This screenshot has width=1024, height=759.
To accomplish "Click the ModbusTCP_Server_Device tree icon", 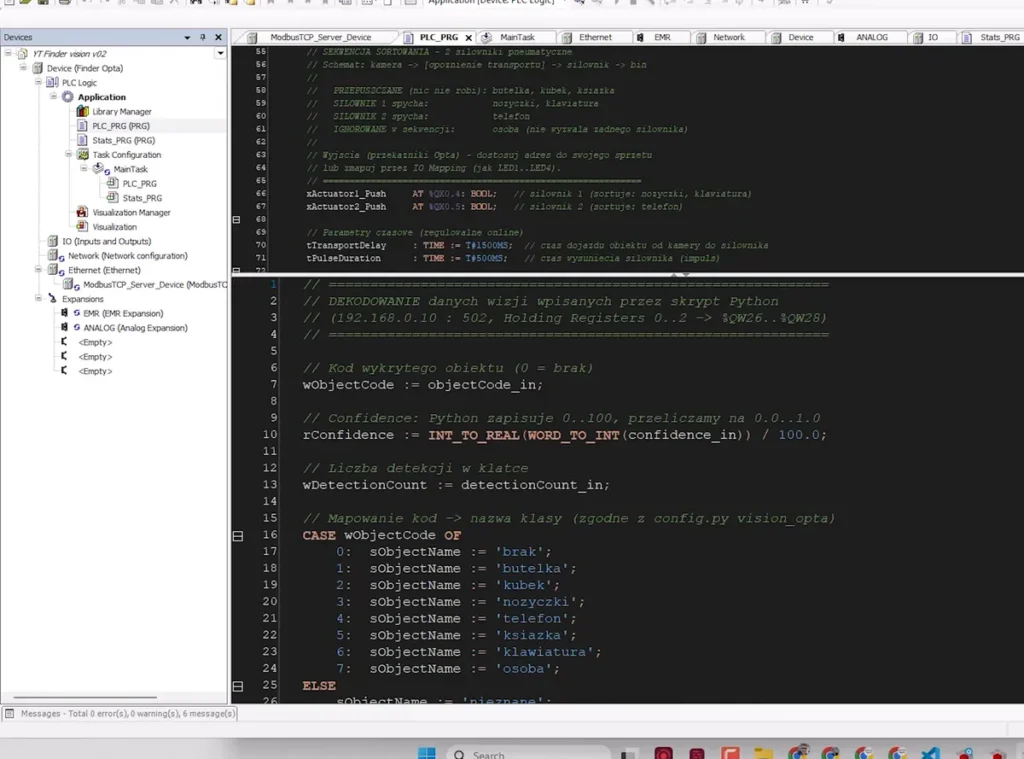I will pos(71,284).
